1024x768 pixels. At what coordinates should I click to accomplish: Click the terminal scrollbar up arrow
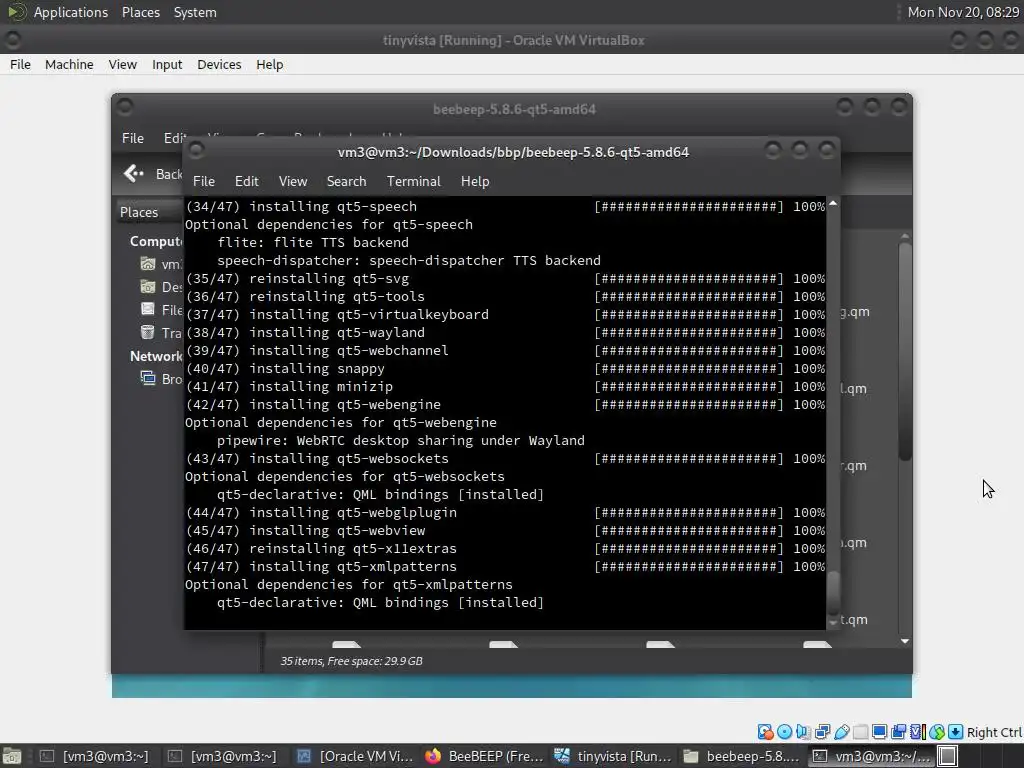[833, 204]
